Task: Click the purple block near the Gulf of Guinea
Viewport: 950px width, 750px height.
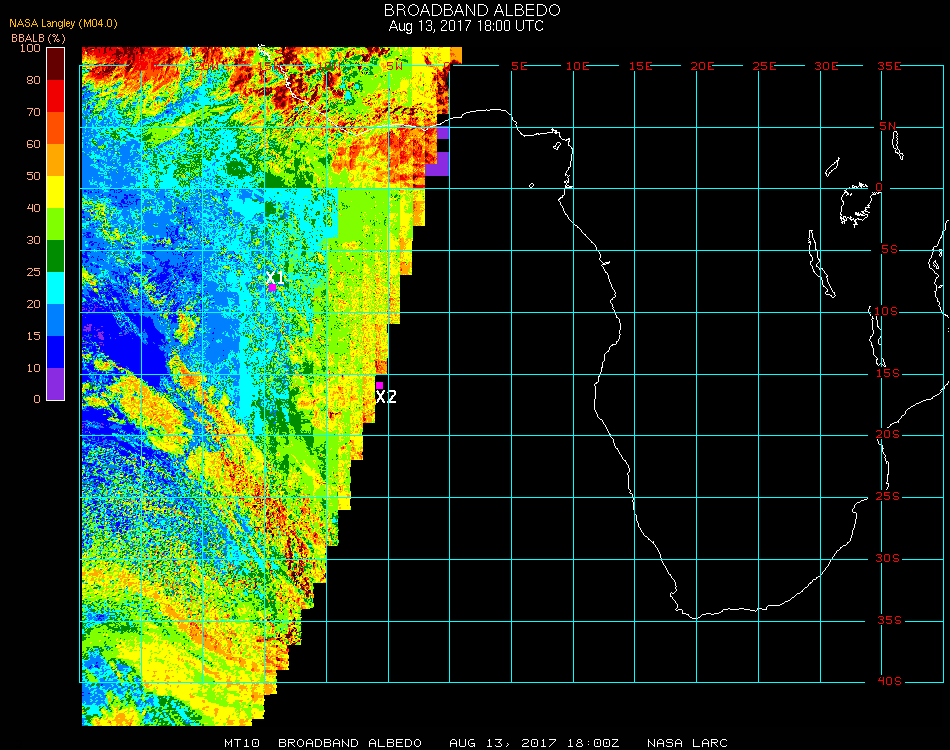Action: 438,163
